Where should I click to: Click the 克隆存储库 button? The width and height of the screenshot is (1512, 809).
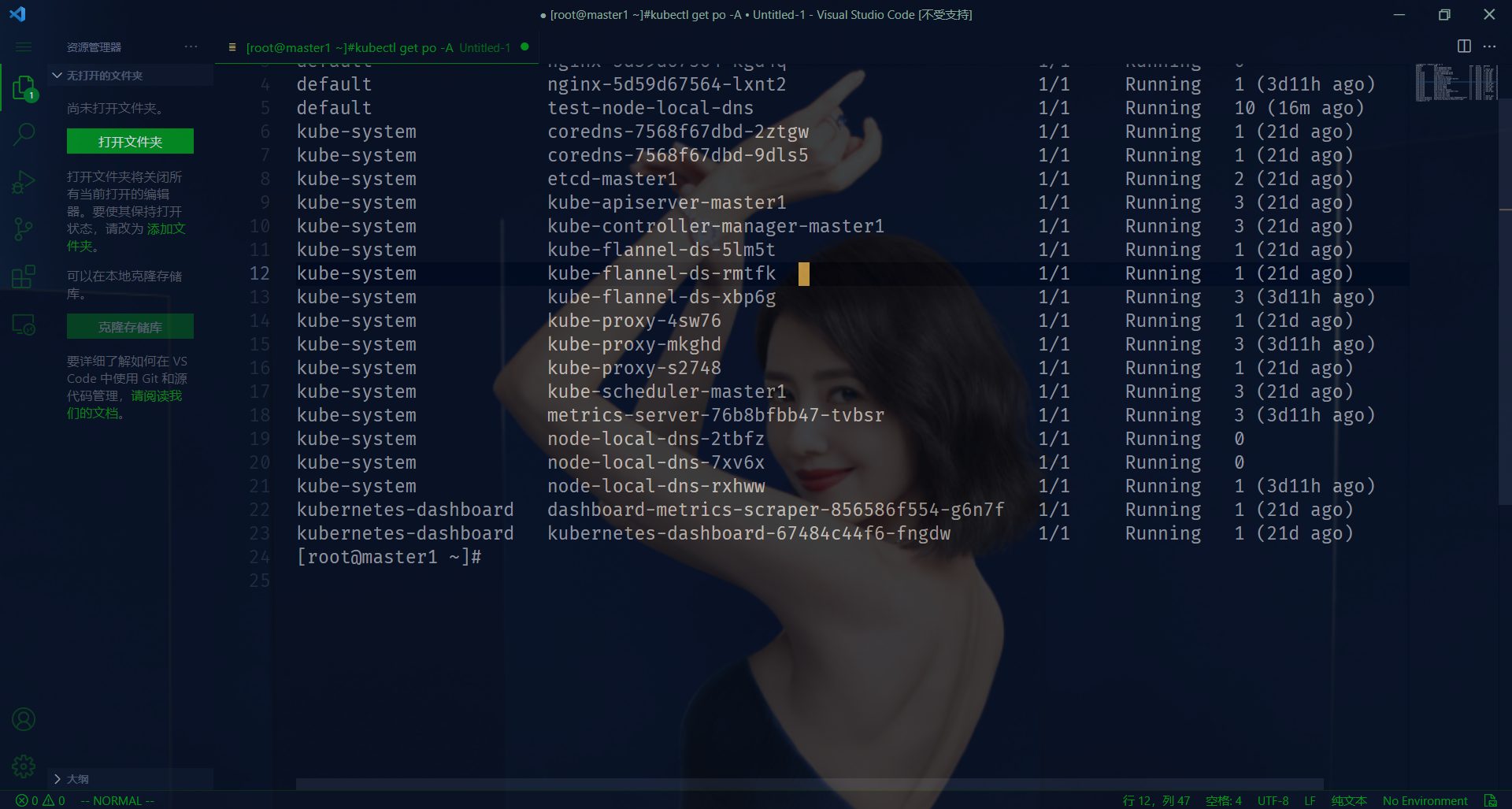(130, 327)
